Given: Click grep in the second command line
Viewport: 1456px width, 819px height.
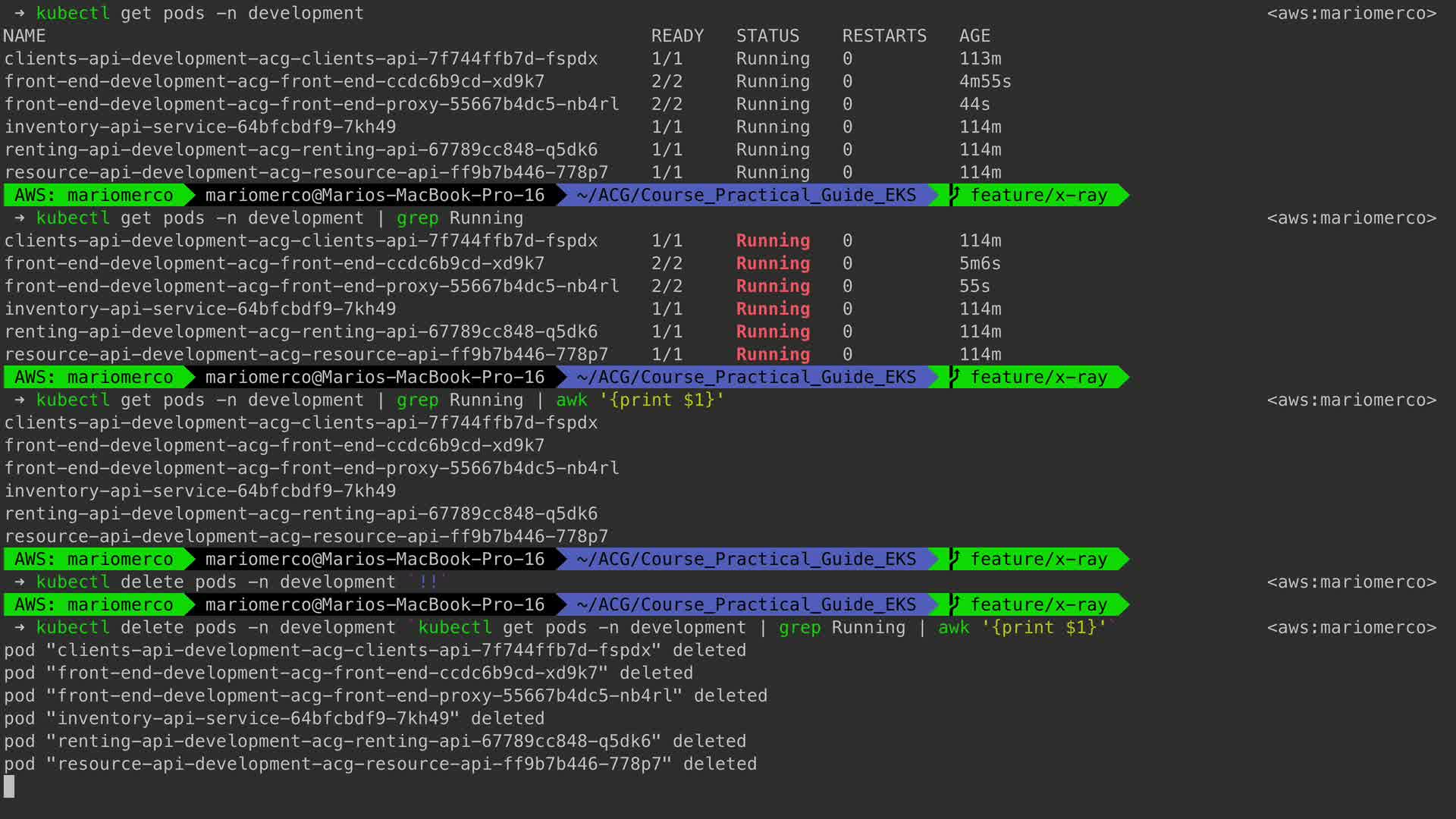Looking at the screenshot, I should pos(417,218).
